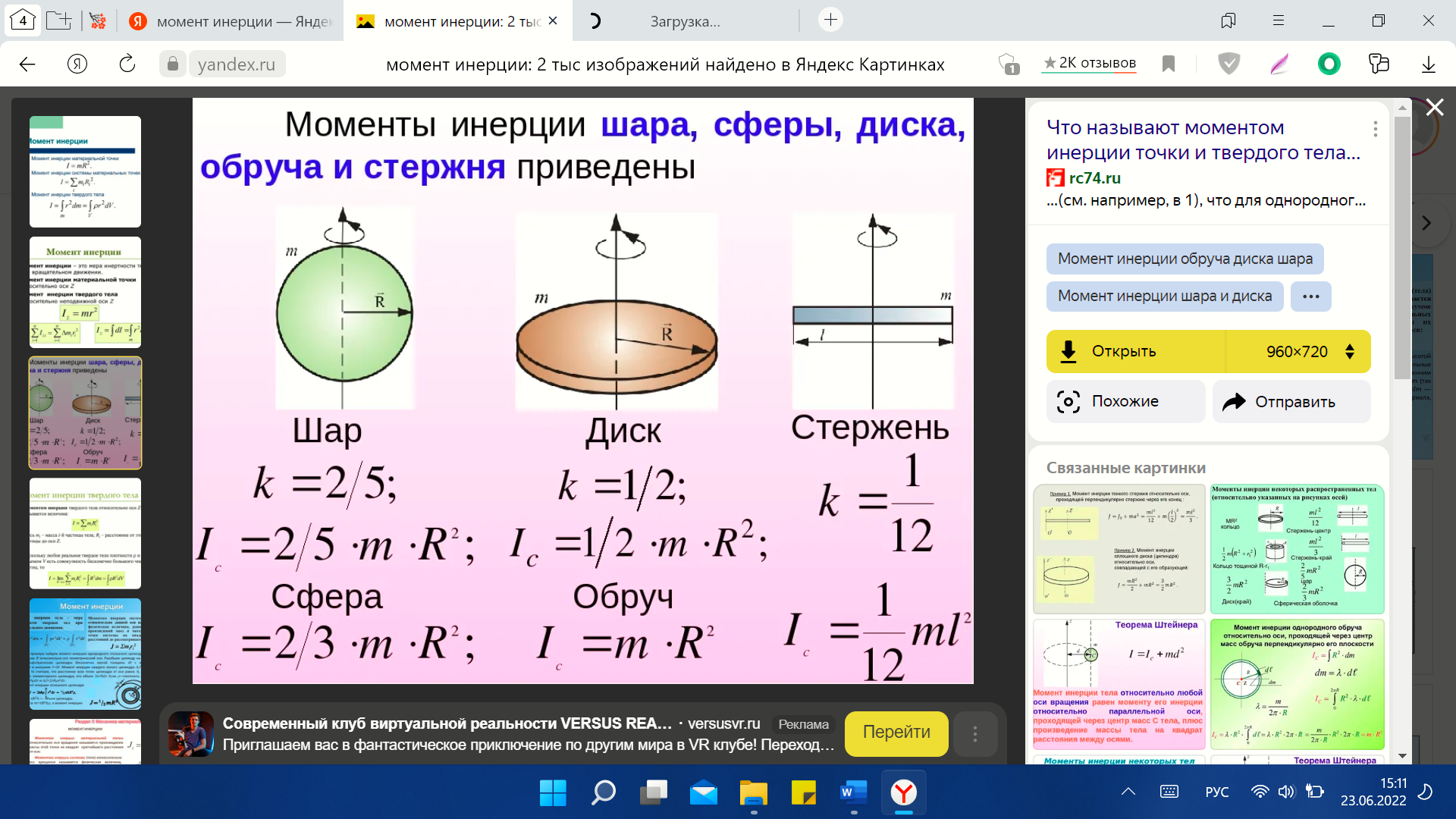Open a new tab with the plus button

[831, 20]
